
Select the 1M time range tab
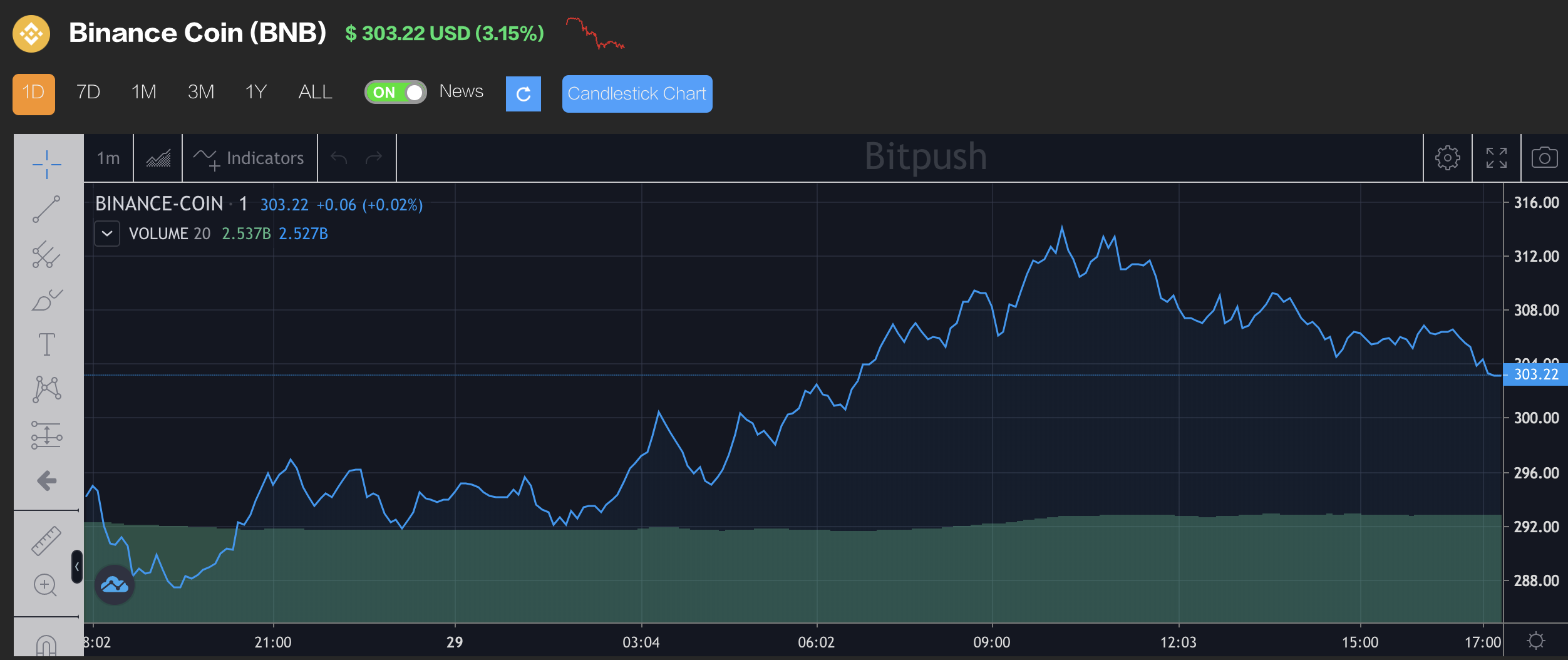tap(144, 92)
